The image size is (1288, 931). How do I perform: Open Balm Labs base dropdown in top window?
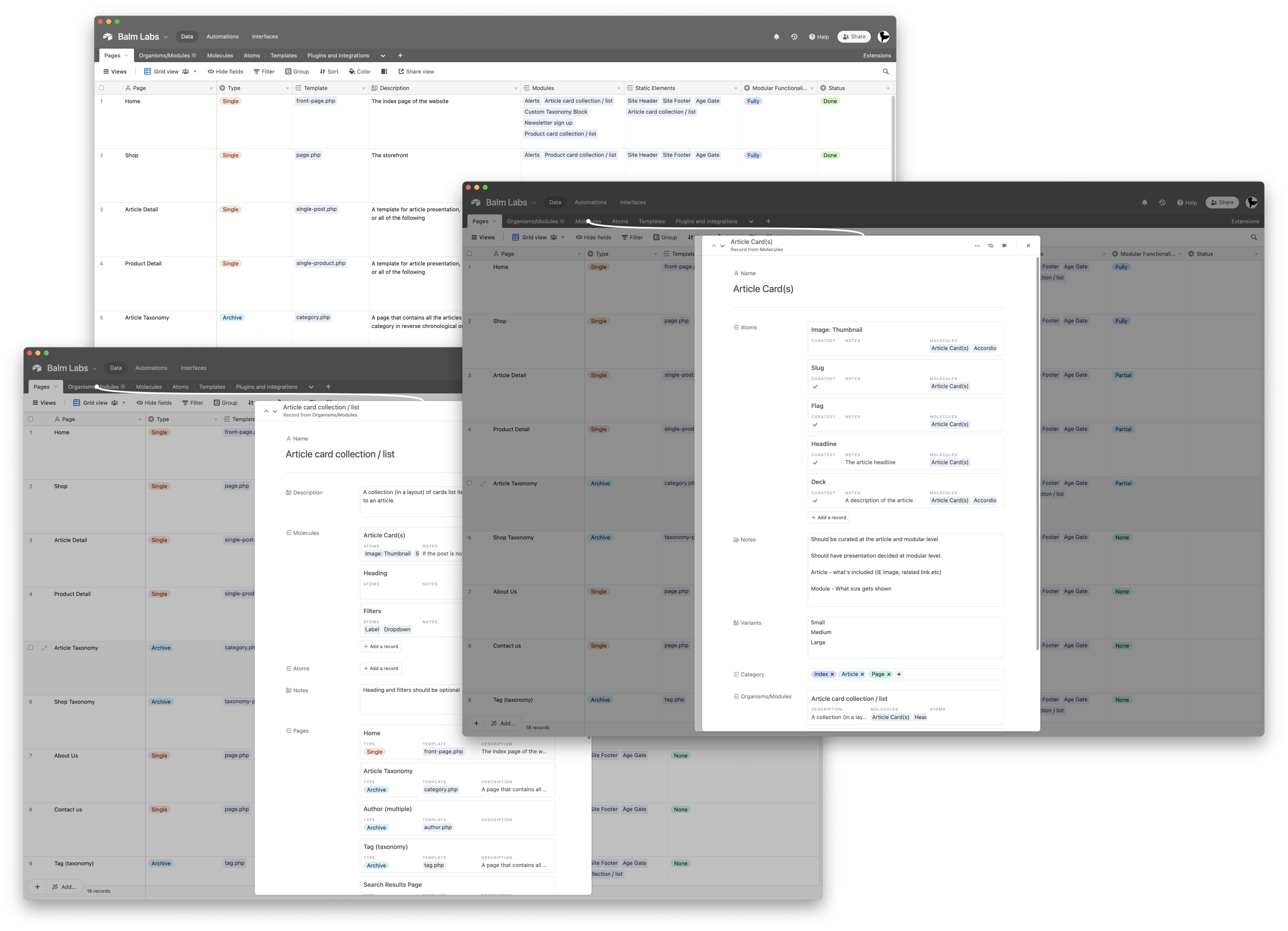pyautogui.click(x=166, y=38)
